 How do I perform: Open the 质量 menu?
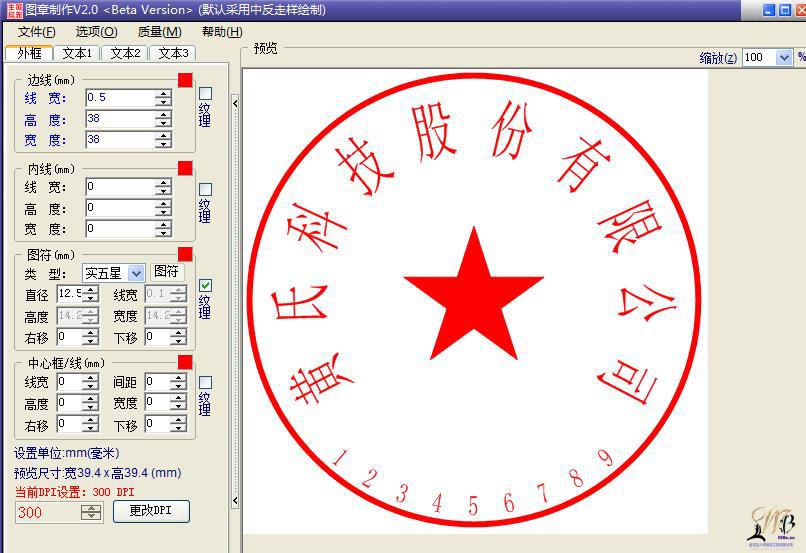coord(159,32)
